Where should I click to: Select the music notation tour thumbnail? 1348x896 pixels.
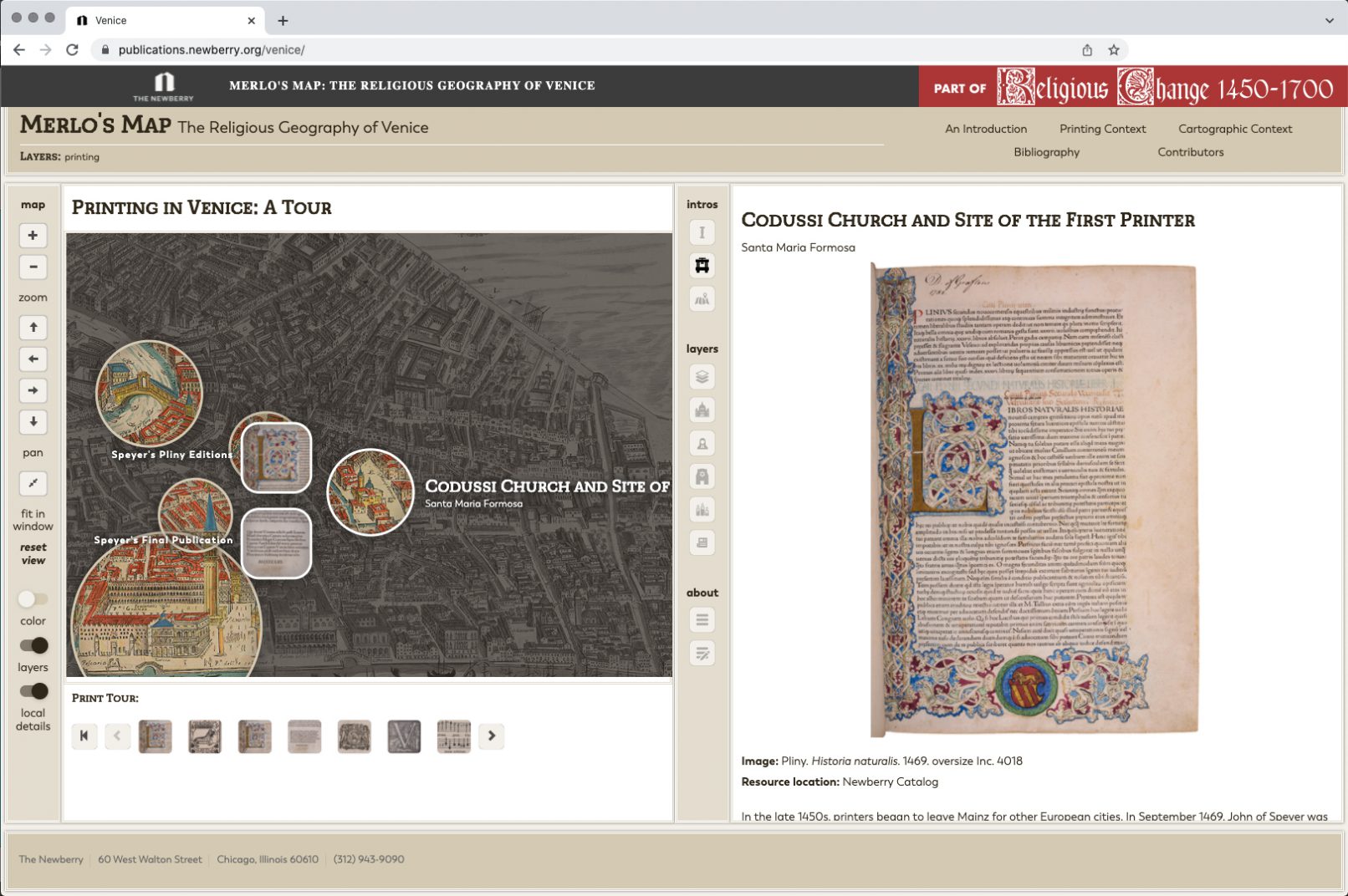(x=453, y=736)
